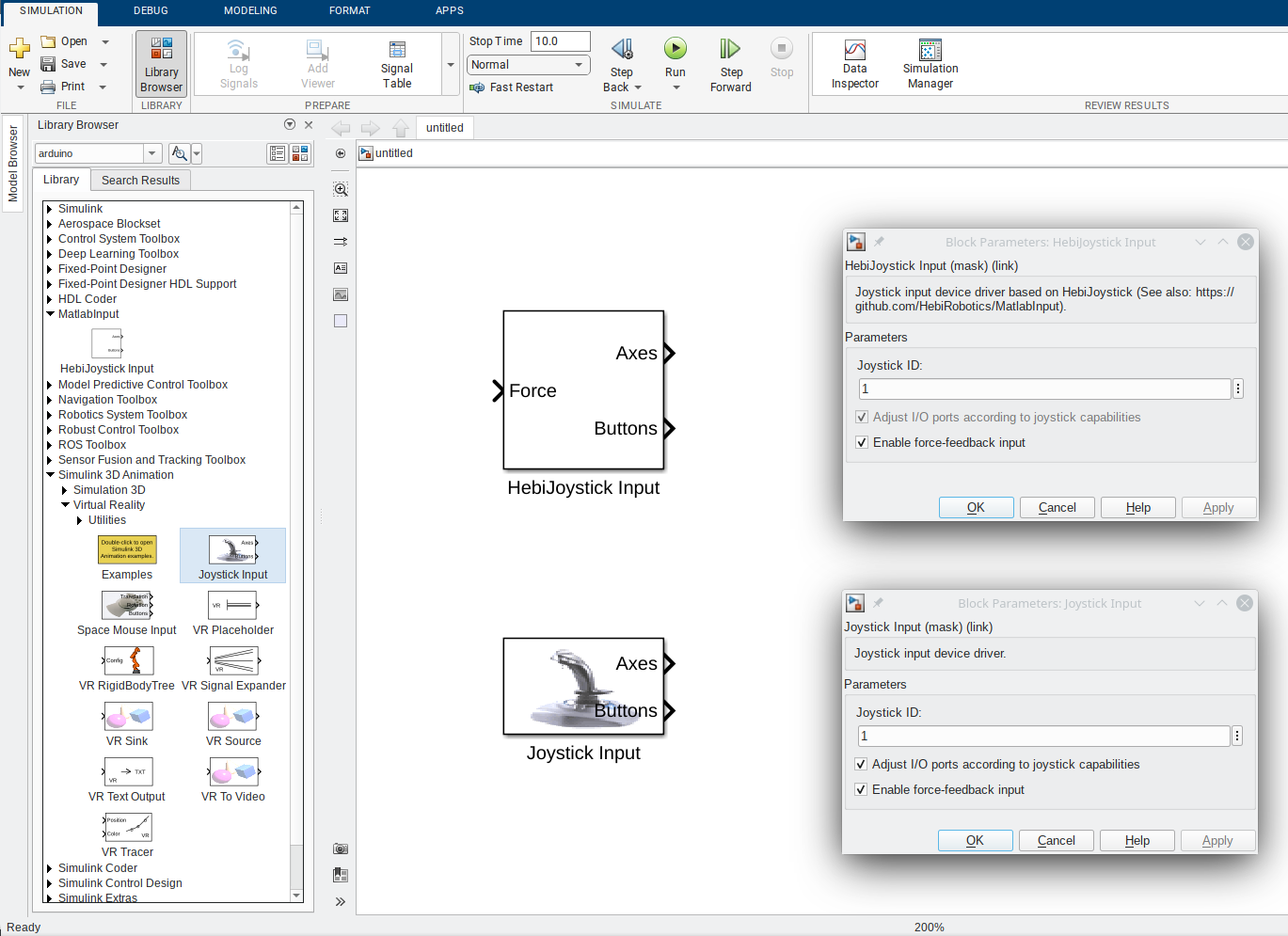Click the Step Back icon
This screenshot has width=1288, height=936.
coord(622,49)
